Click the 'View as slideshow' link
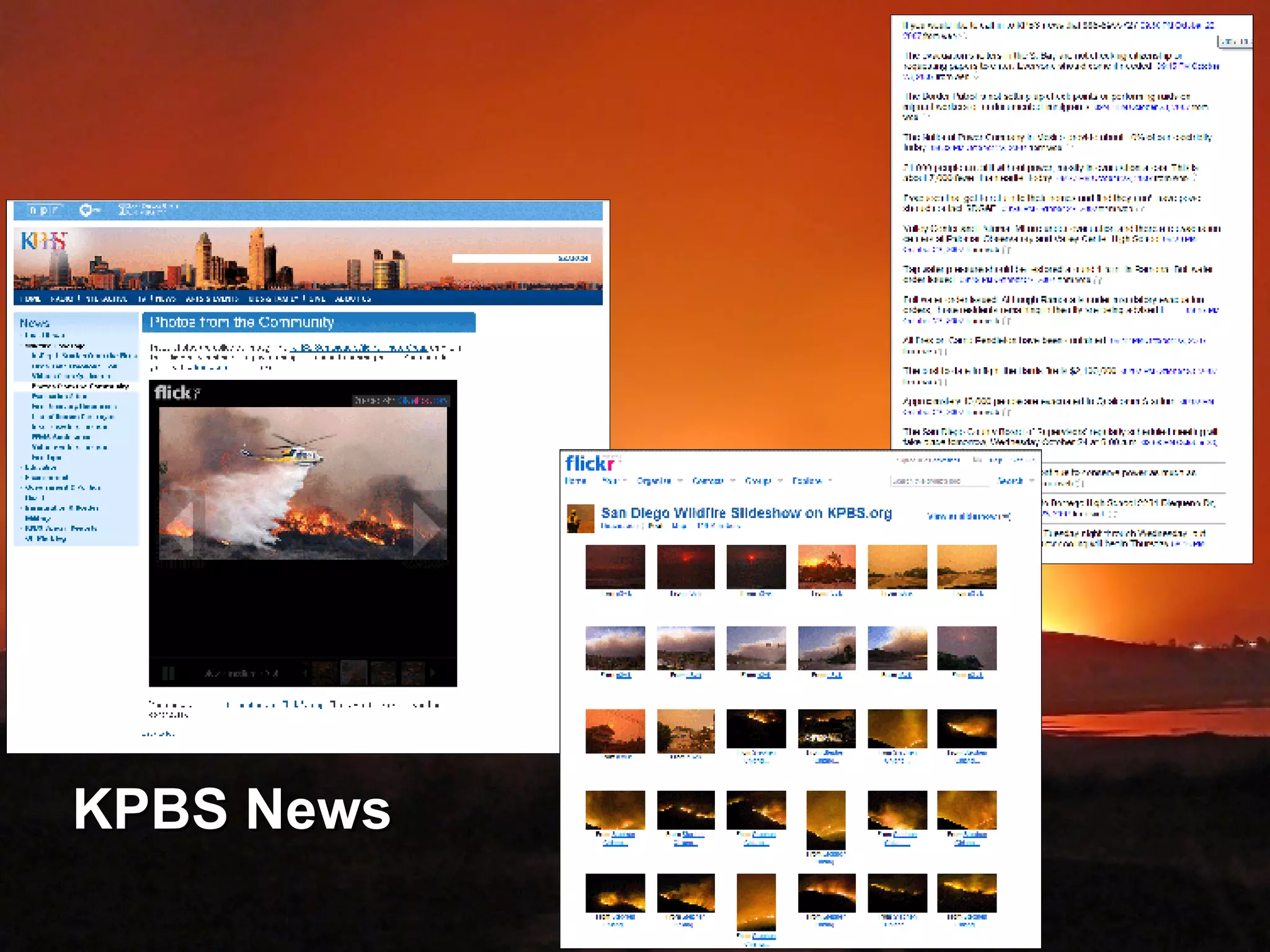The height and width of the screenshot is (952, 1270). point(969,516)
